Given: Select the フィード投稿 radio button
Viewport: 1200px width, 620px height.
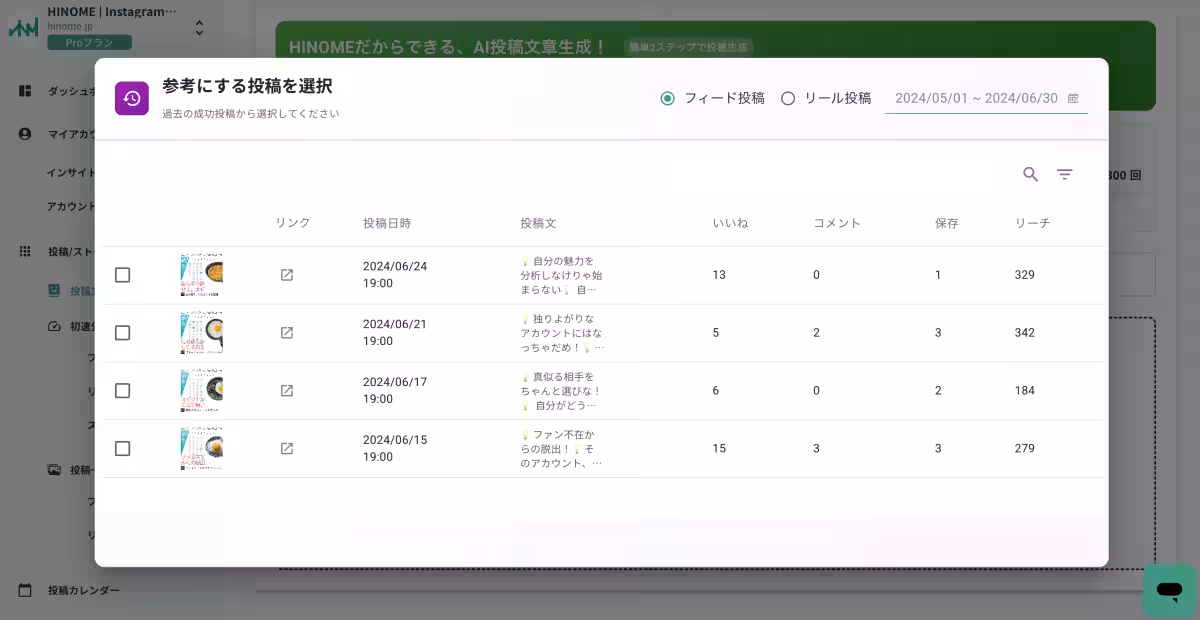Looking at the screenshot, I should 666,98.
